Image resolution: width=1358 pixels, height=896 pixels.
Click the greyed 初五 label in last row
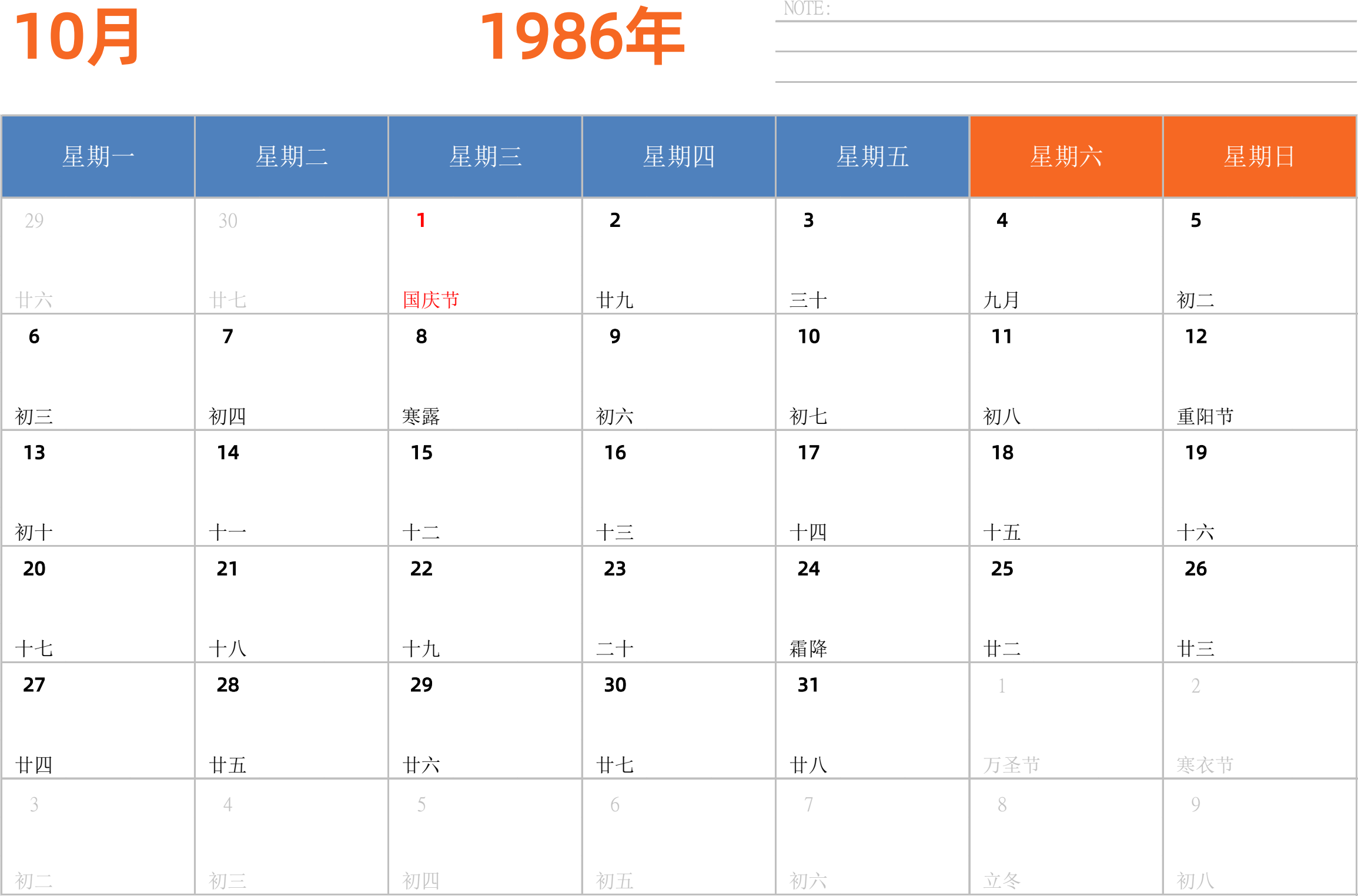(615, 881)
